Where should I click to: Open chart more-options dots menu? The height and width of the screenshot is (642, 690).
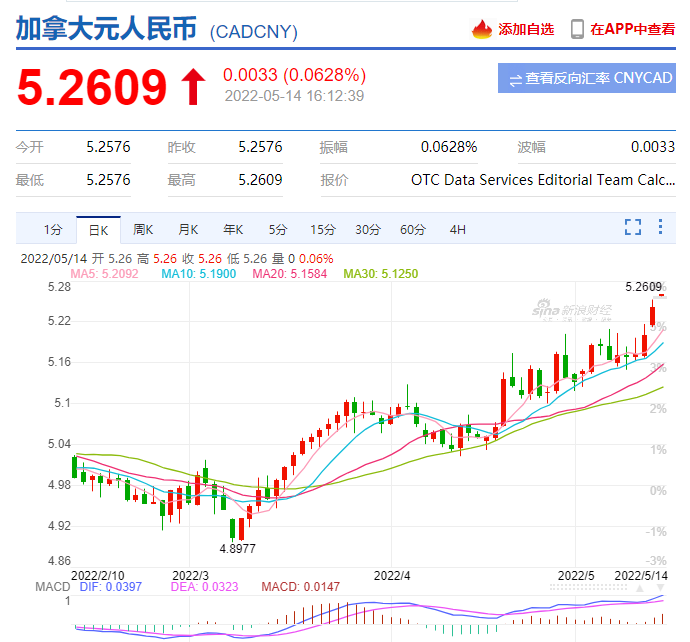[x=660, y=227]
